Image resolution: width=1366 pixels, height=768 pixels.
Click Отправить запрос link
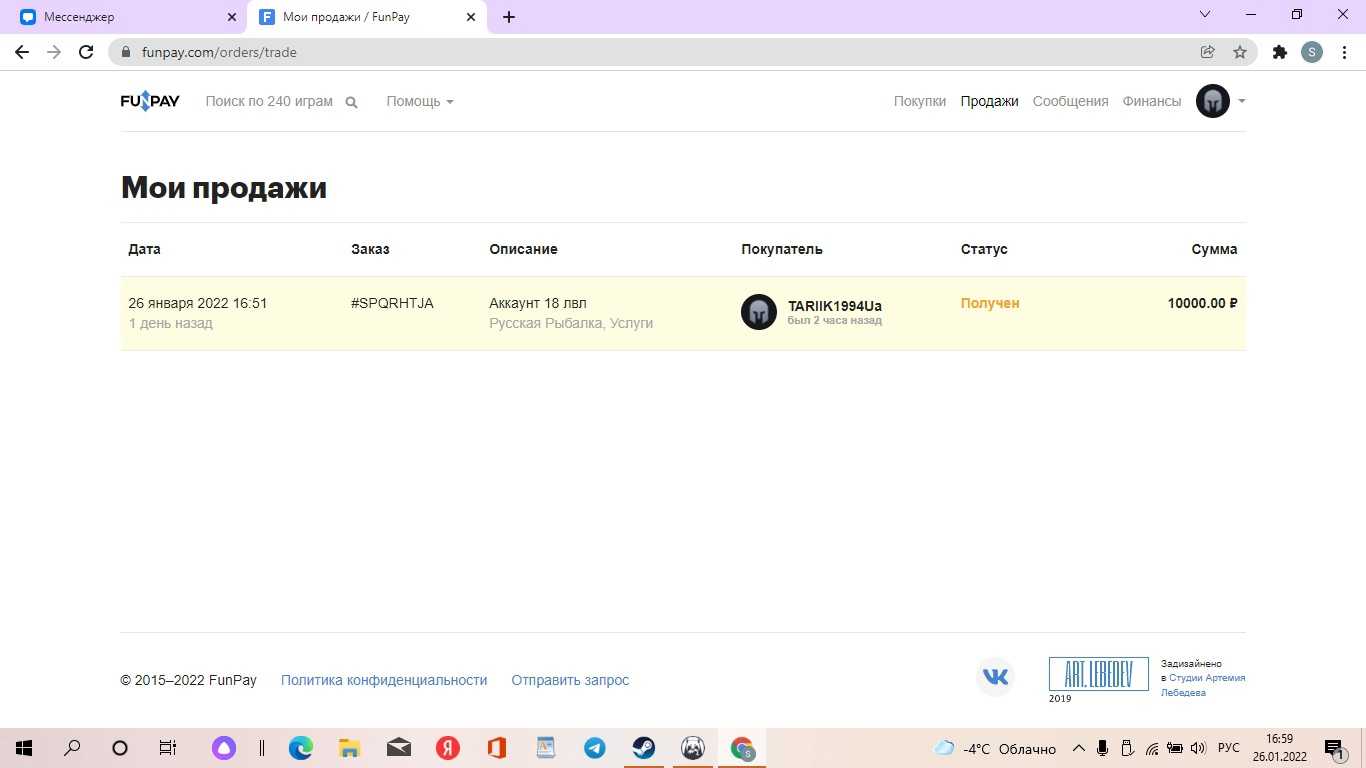click(570, 680)
